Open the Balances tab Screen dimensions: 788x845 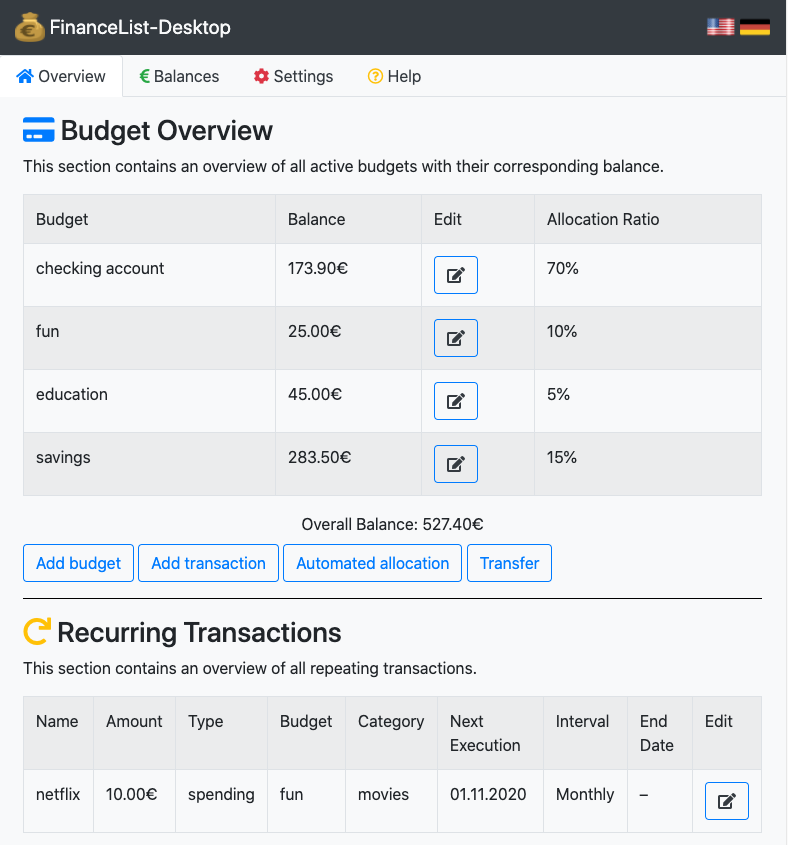(179, 76)
